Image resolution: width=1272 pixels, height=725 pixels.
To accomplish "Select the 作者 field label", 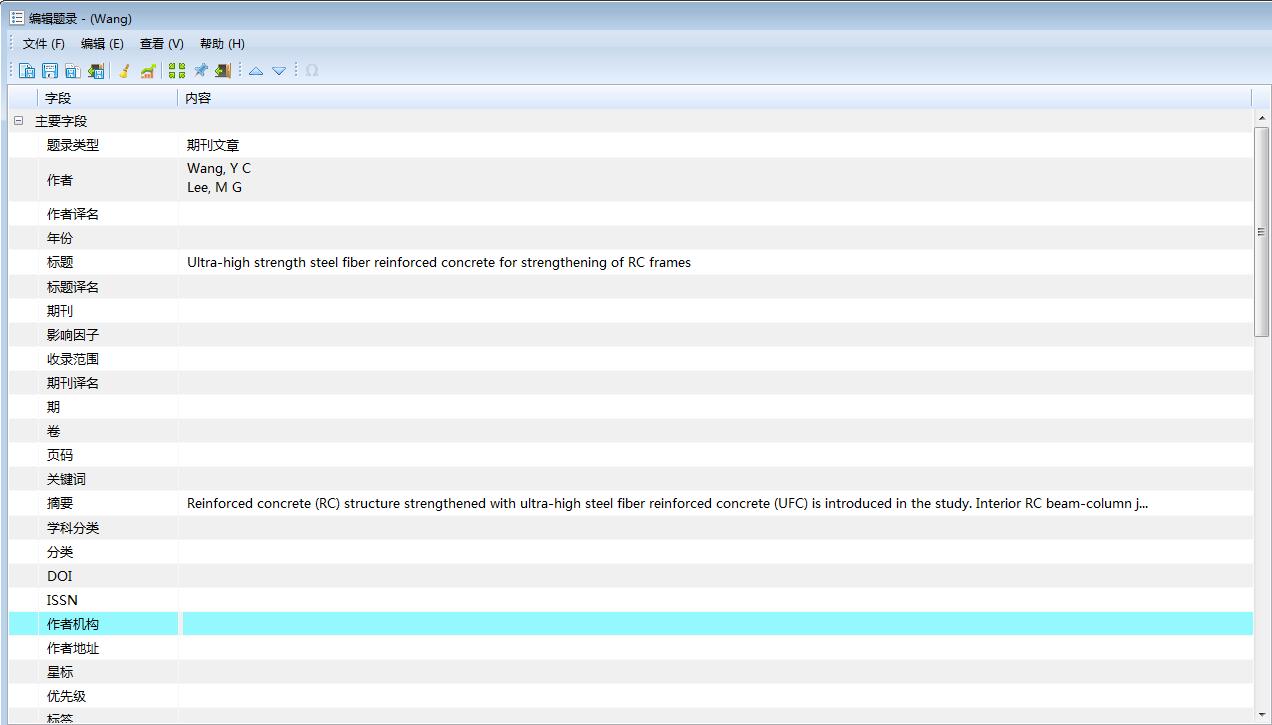I will (60, 180).
